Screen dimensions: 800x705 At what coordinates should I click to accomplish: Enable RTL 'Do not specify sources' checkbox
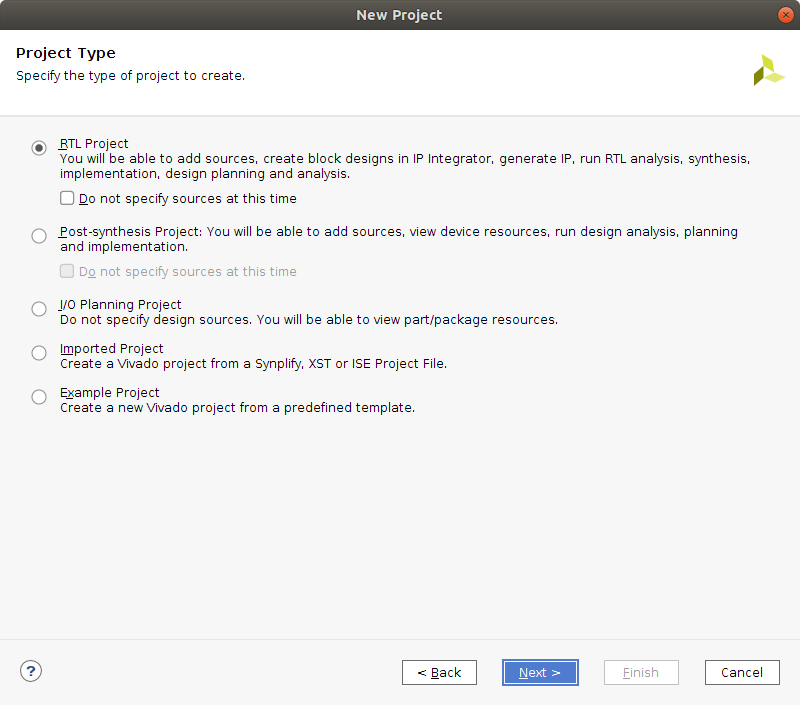67,198
